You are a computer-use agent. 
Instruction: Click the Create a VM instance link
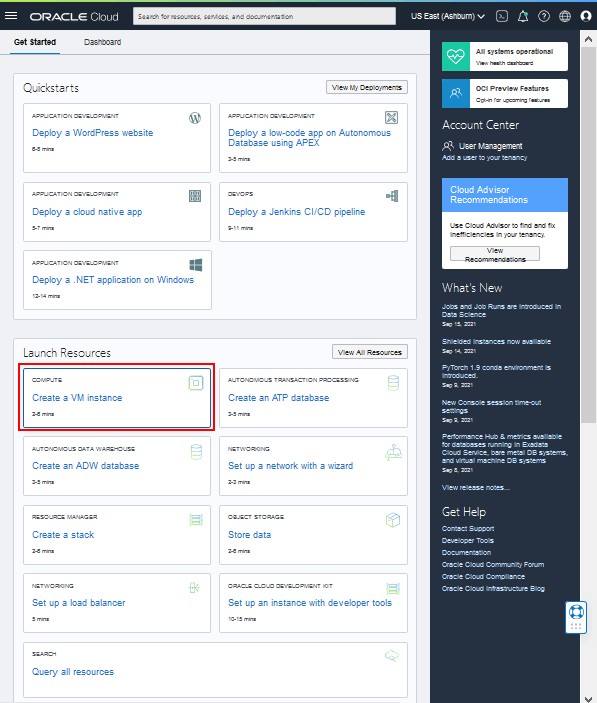point(77,398)
